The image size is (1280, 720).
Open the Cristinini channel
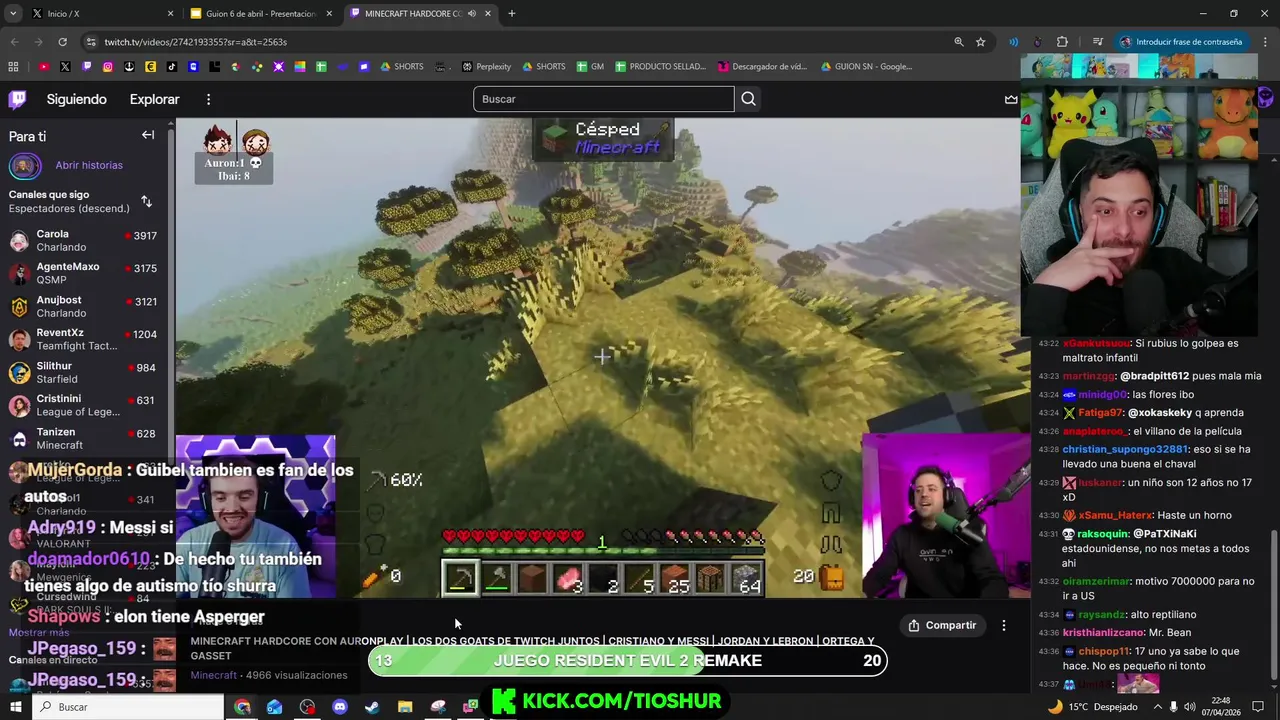[x=85, y=406]
